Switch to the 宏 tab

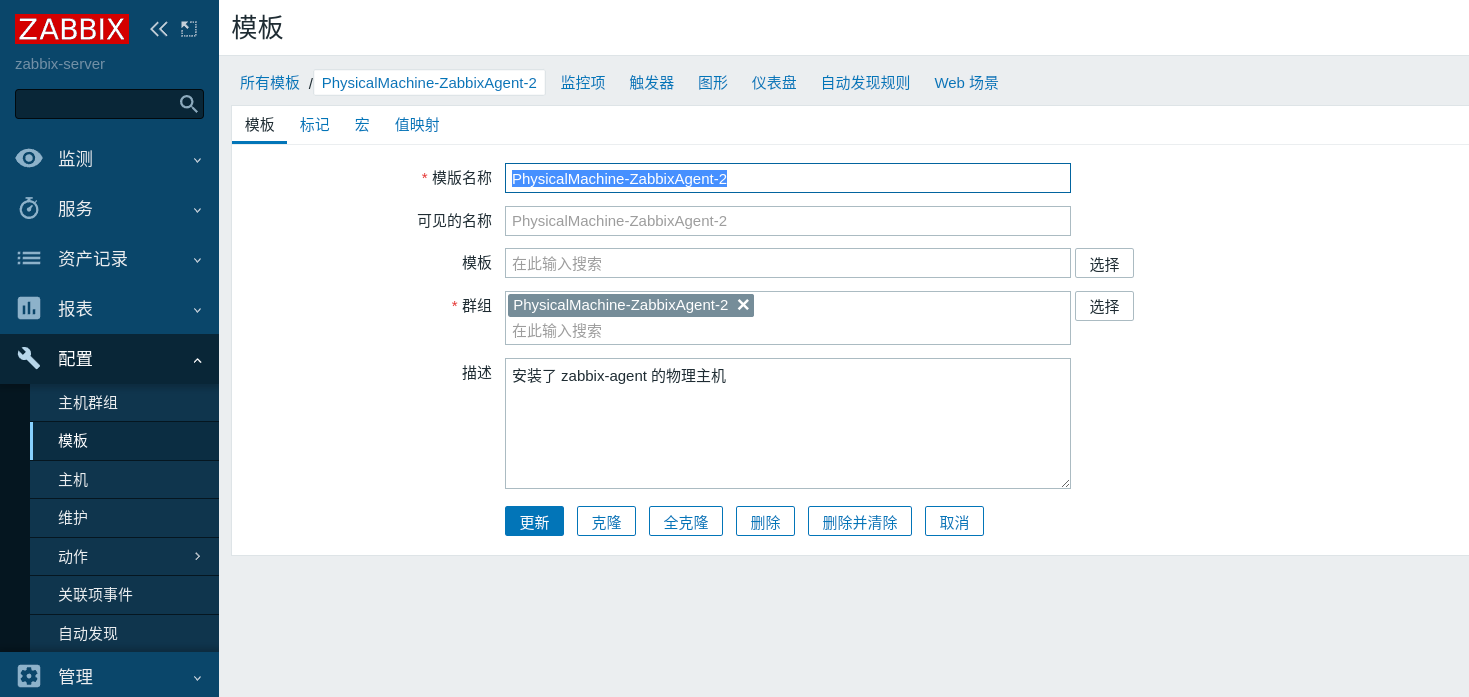click(x=362, y=125)
